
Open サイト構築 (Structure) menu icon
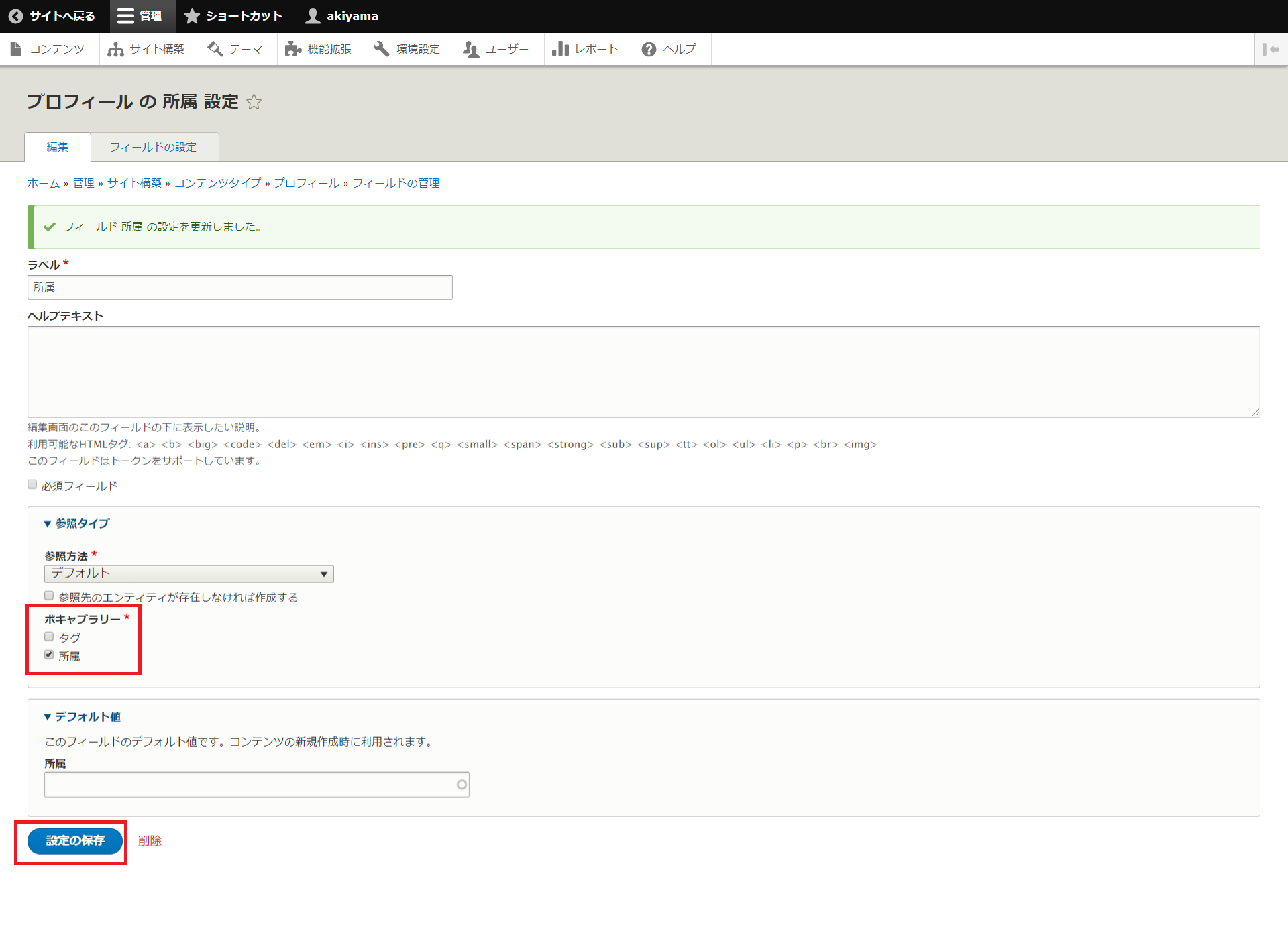(x=115, y=49)
